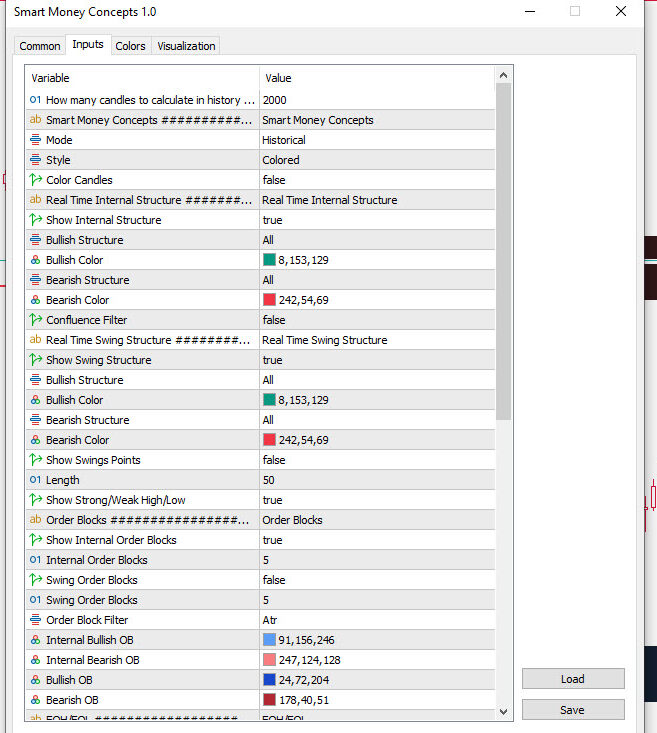Switch to the Common tab
This screenshot has width=657, height=733.
click(40, 46)
